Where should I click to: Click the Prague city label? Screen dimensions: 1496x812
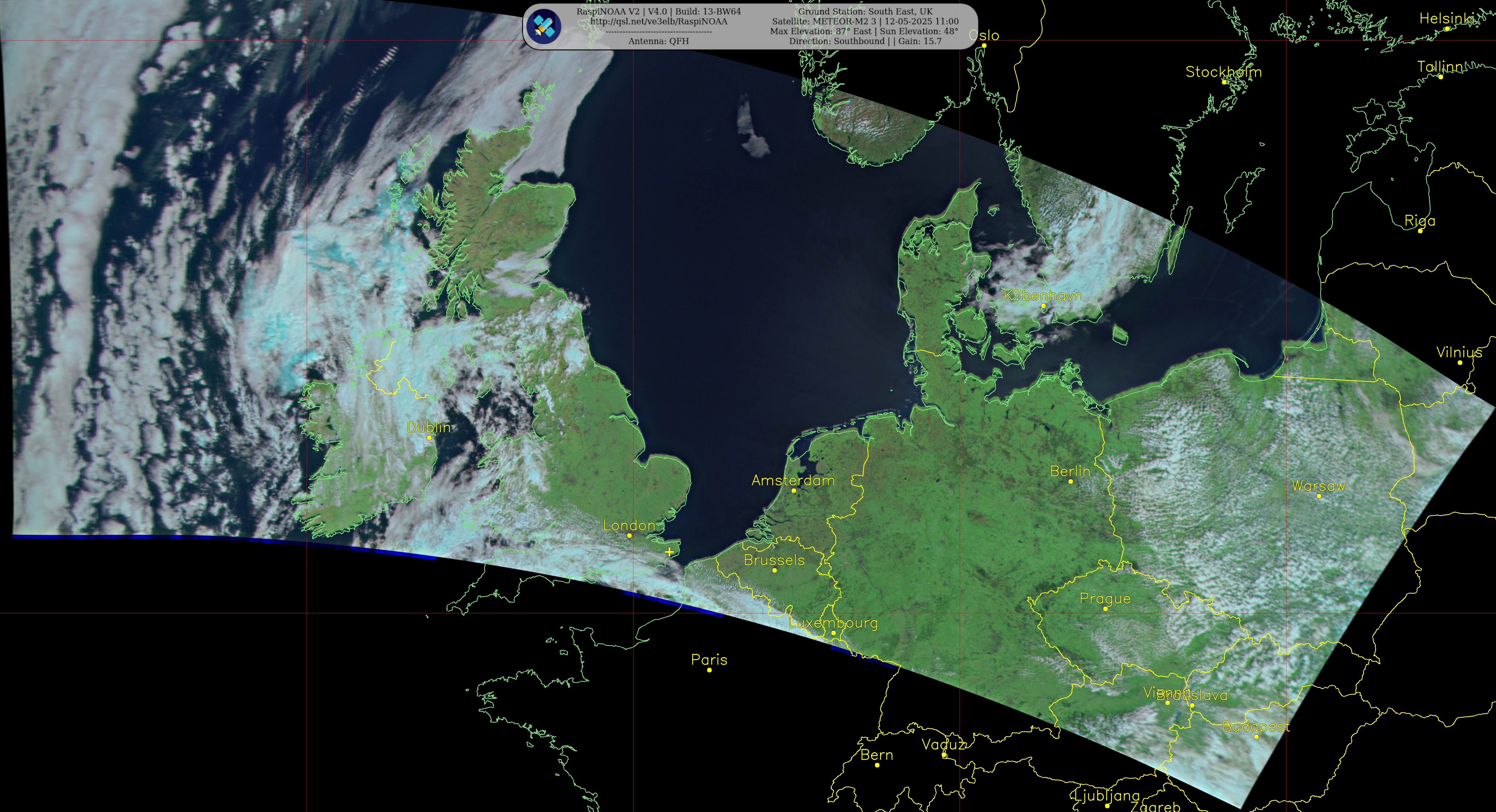(x=1105, y=599)
